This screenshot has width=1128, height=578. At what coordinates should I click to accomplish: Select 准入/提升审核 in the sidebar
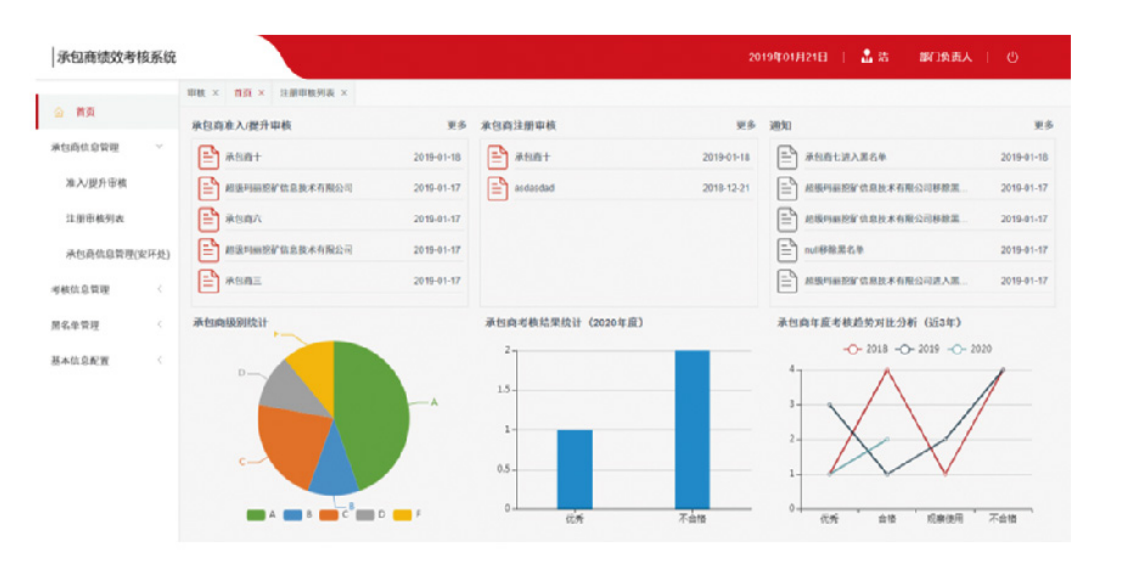point(96,183)
